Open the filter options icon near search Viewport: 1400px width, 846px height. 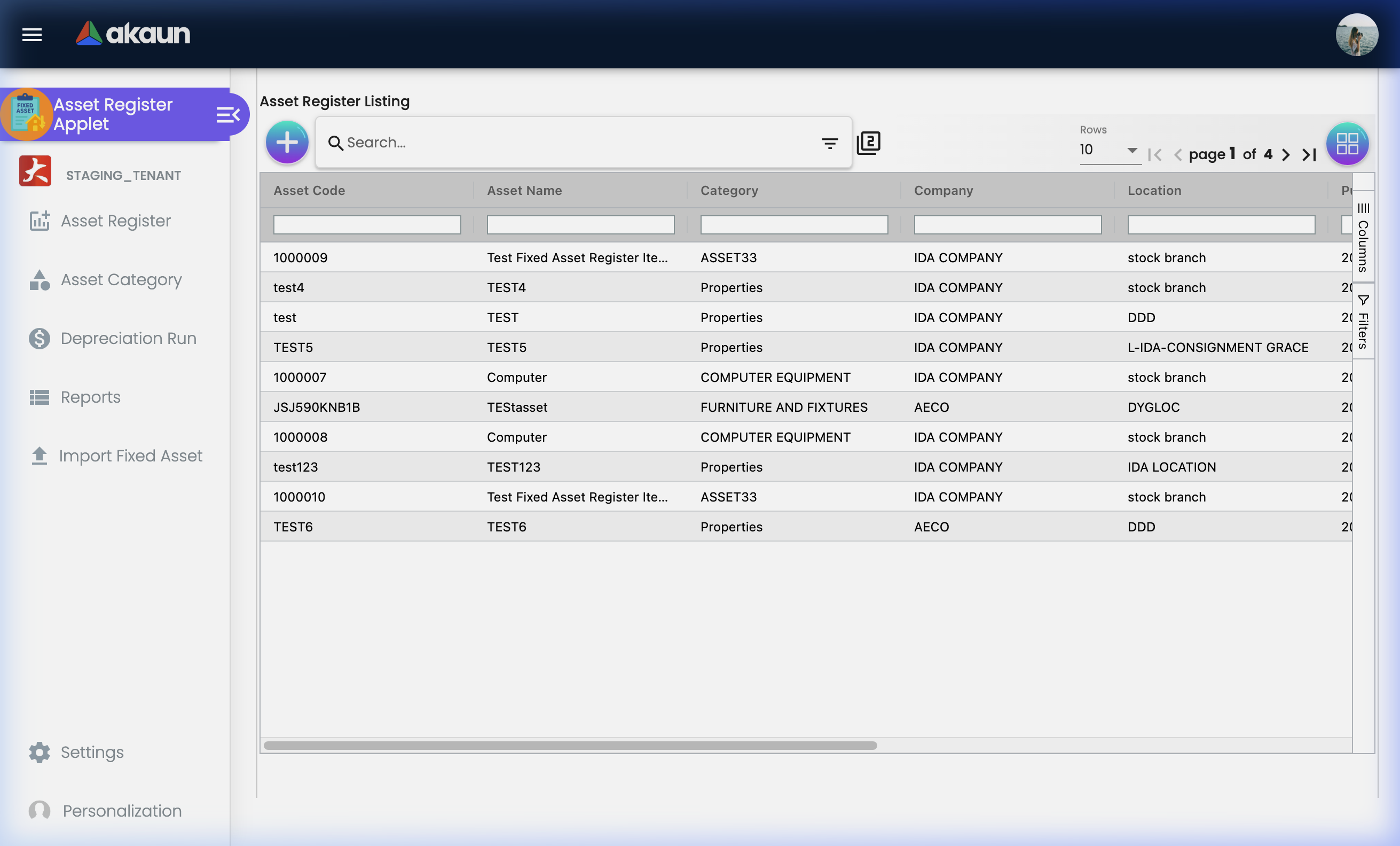click(x=830, y=143)
